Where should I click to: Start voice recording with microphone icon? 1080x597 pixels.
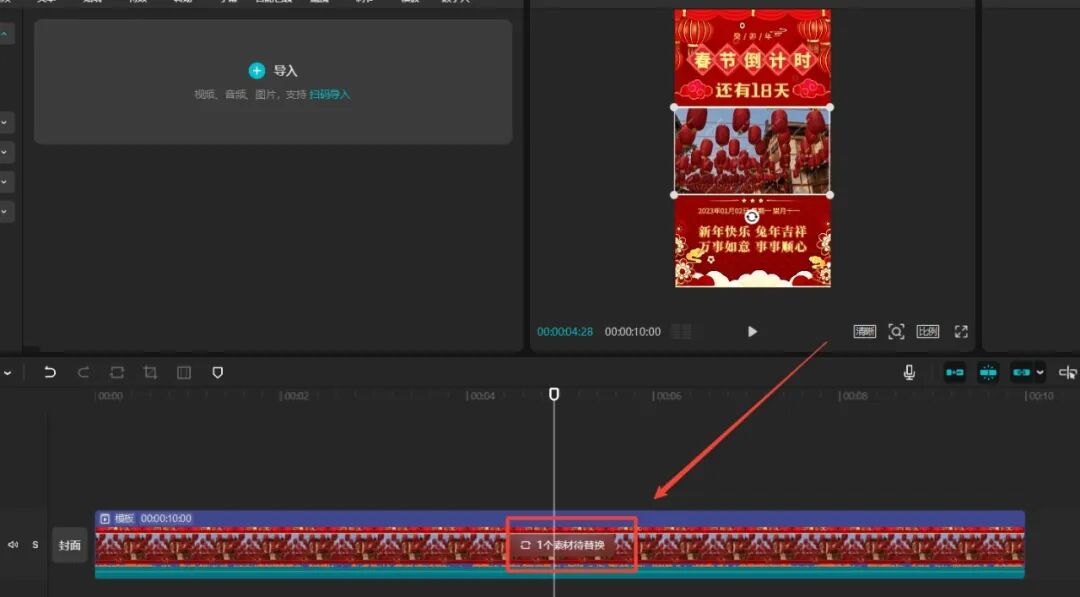click(909, 372)
